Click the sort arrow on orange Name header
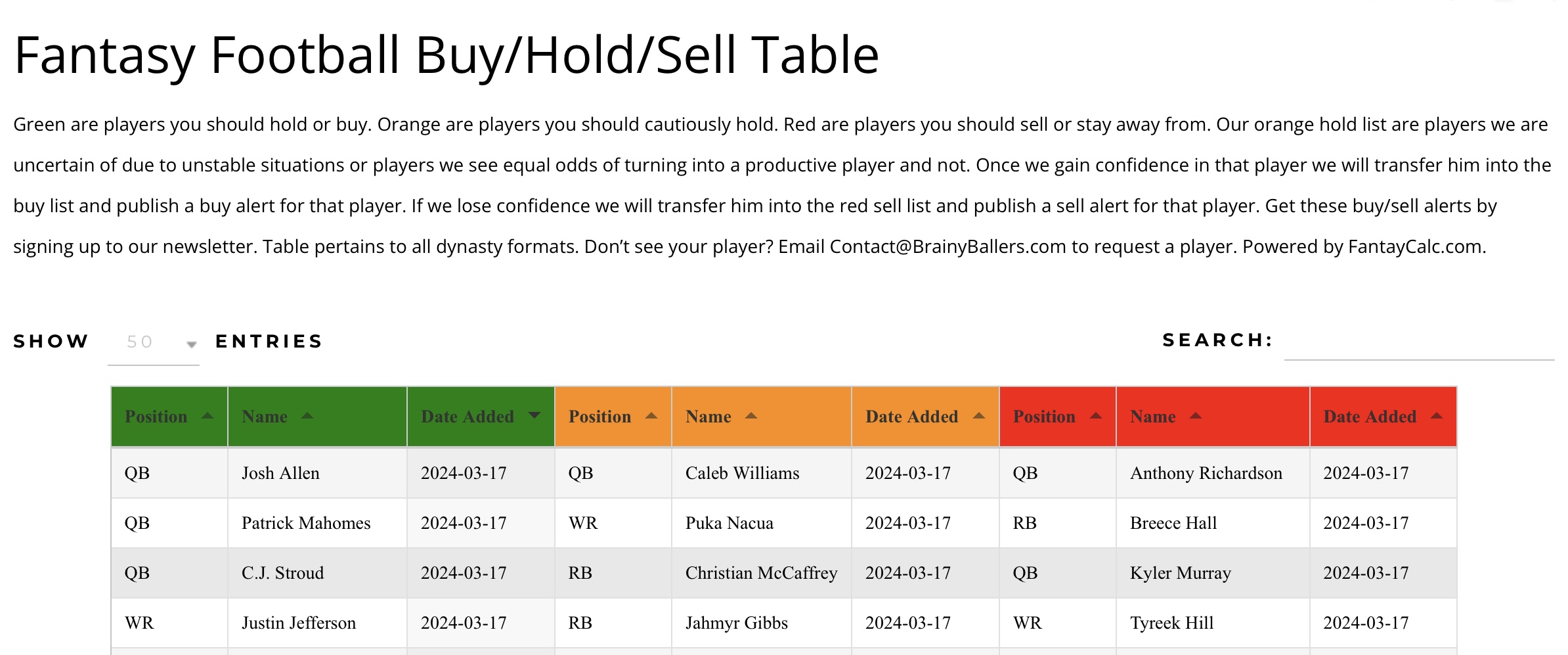Screen dimensions: 1568x655 click(752, 415)
